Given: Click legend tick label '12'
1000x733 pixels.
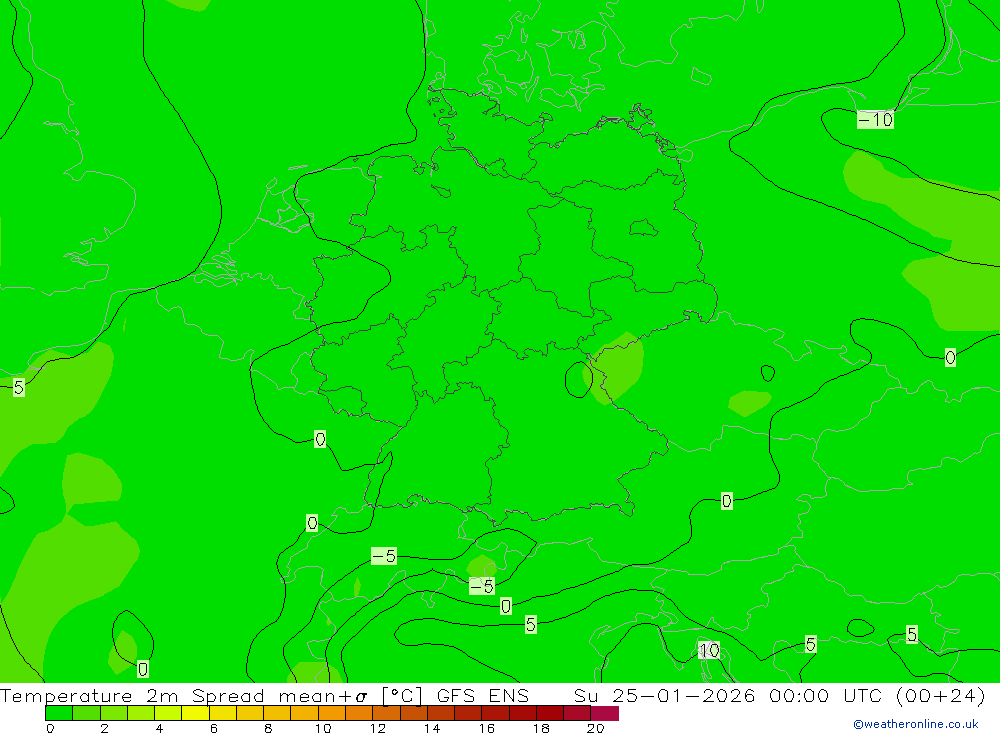Looking at the screenshot, I should 378,728.
